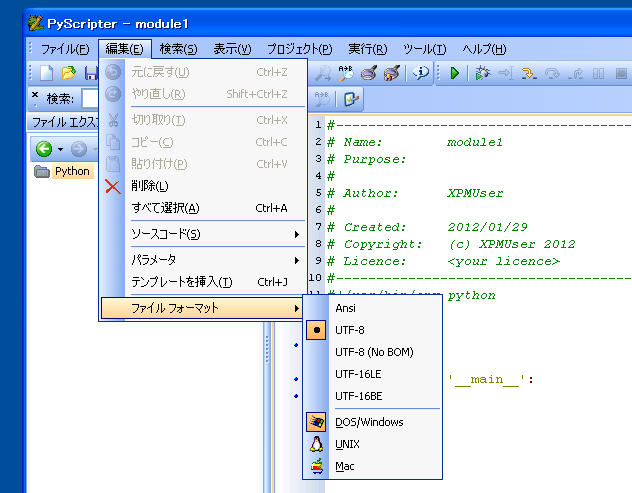Select UTF-16LE encoding
Screen dimensions: 632x493
click(373, 374)
